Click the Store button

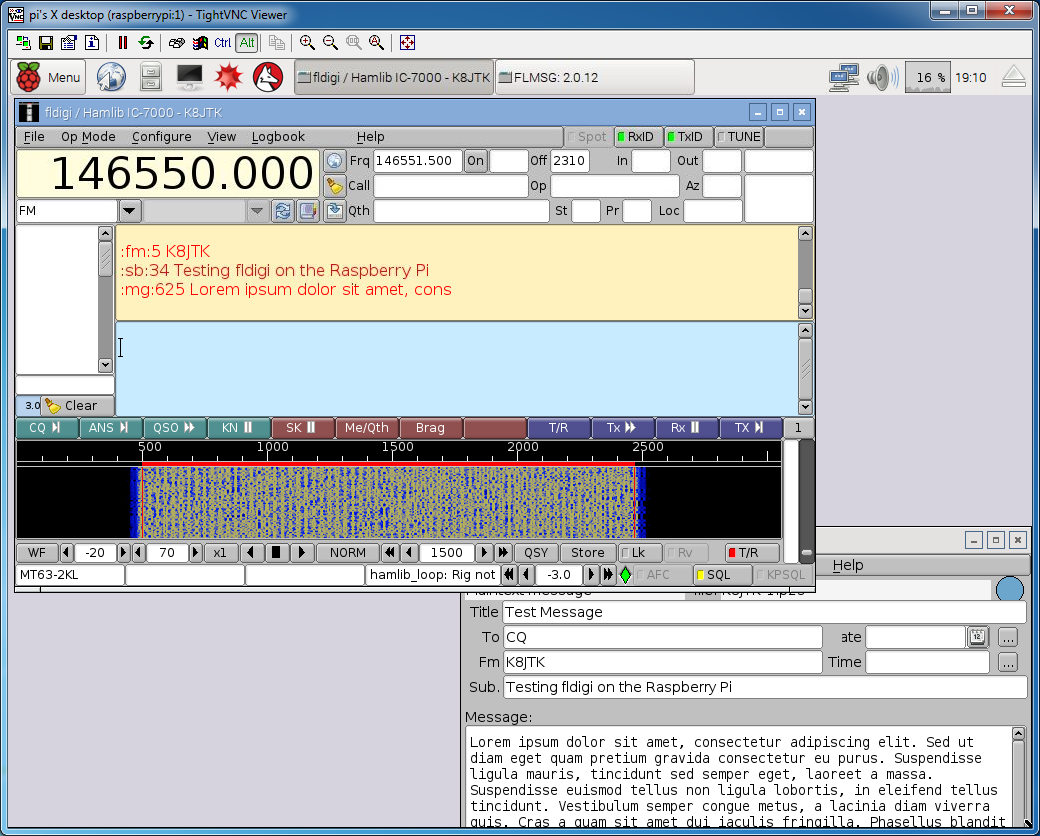(x=588, y=553)
